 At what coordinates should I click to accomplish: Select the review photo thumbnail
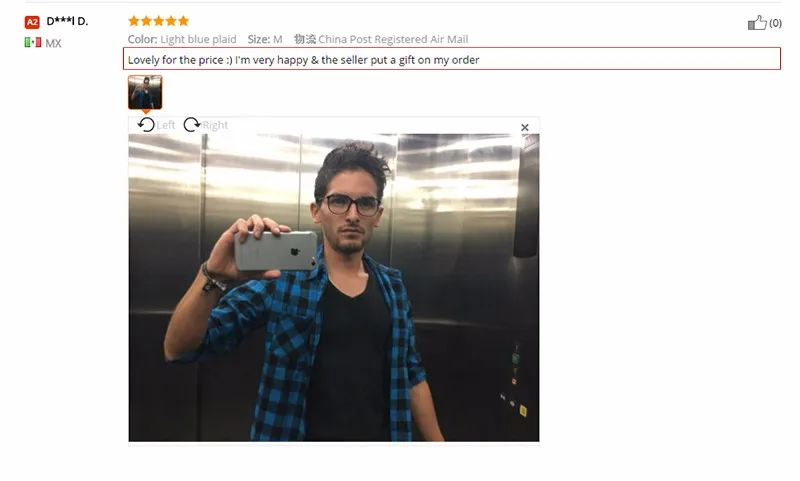145,92
